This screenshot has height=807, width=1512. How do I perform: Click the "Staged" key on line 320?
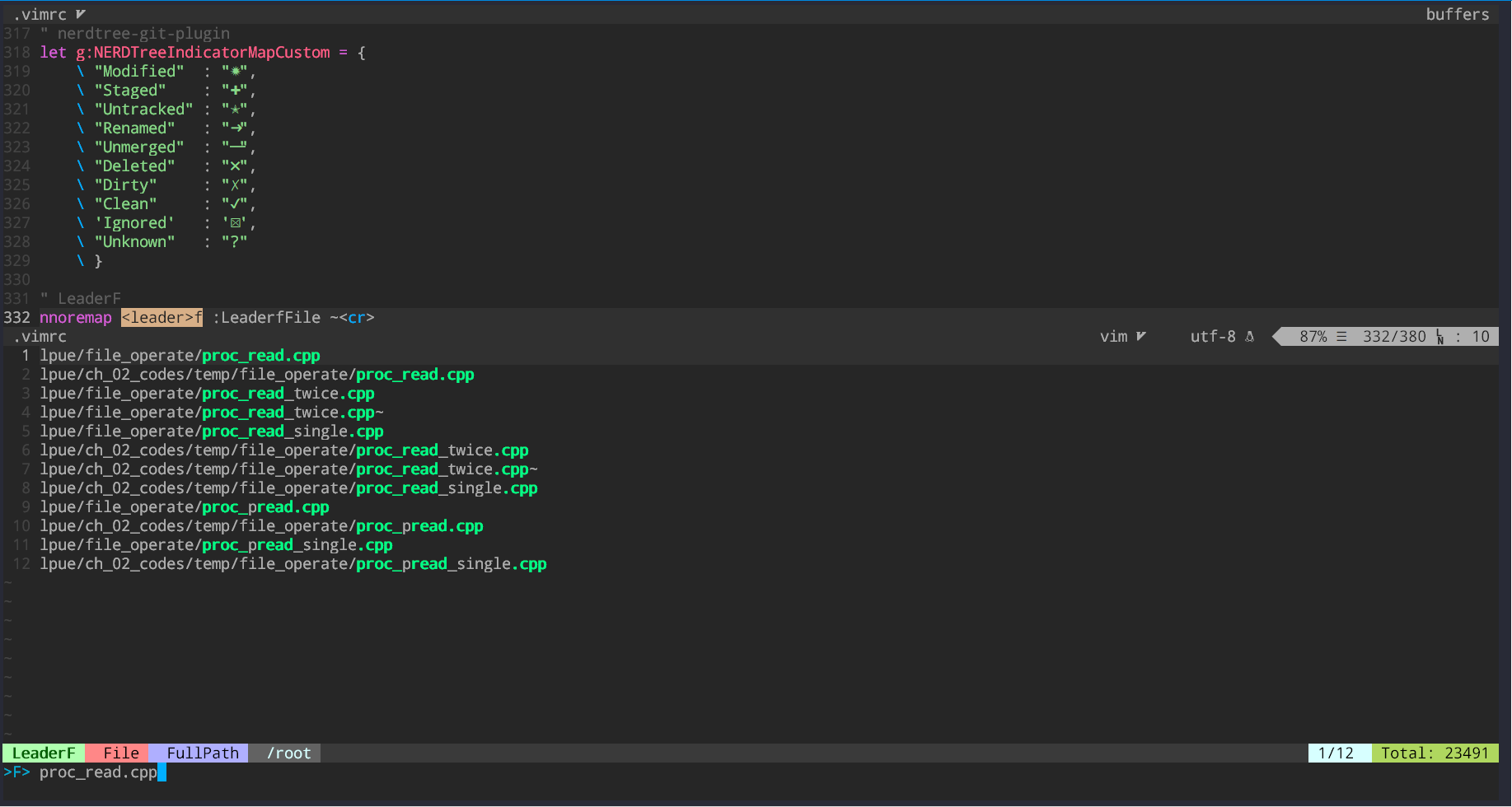point(130,90)
